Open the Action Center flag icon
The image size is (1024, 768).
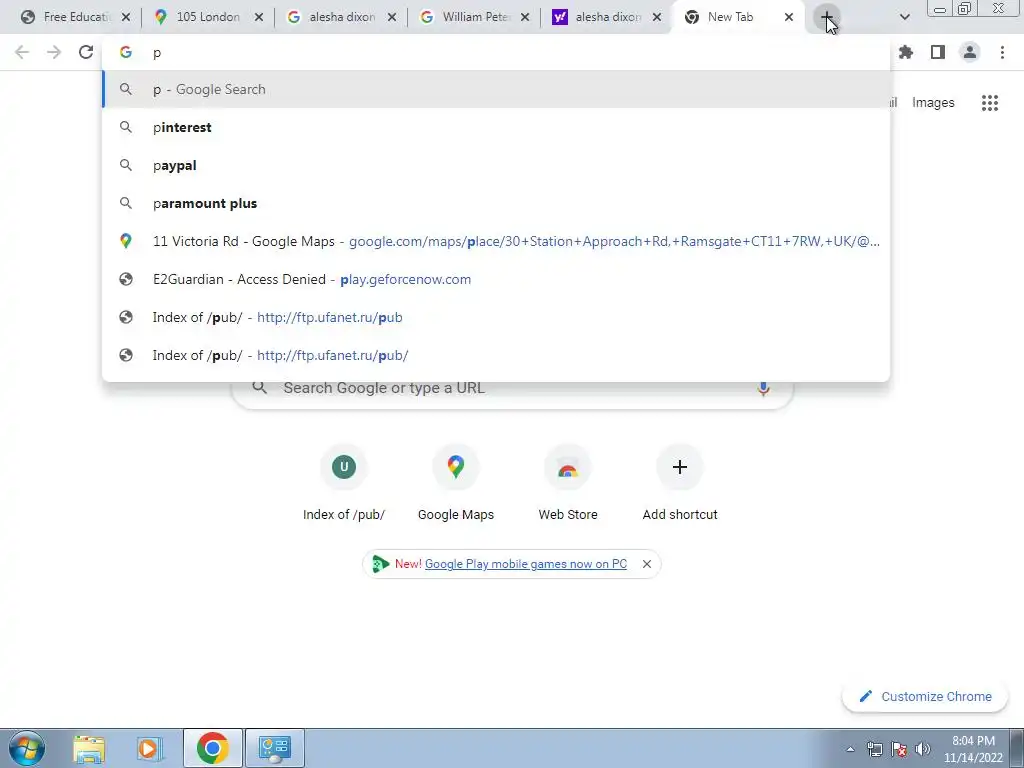tap(899, 749)
